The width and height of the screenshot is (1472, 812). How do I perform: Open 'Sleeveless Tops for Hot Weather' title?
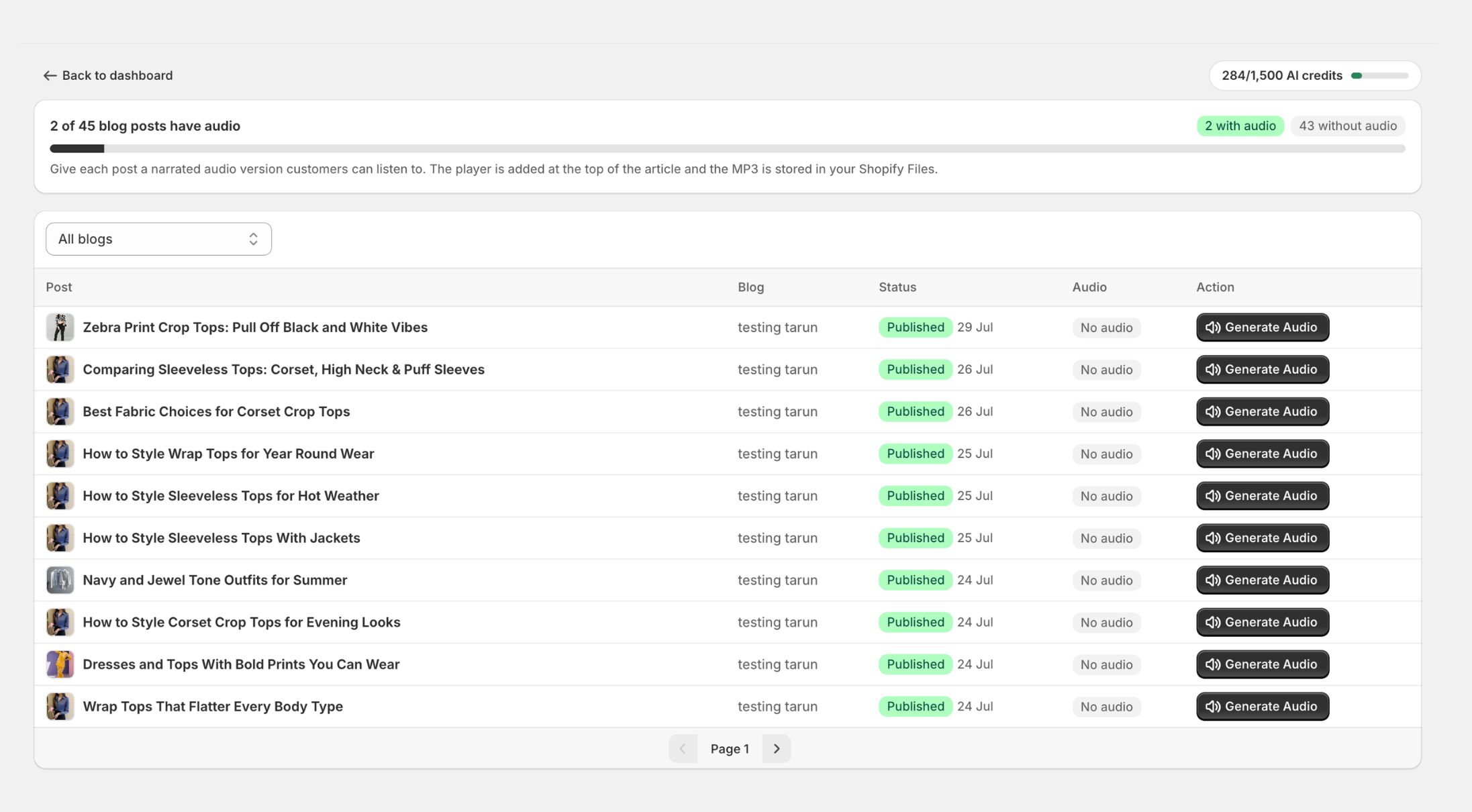pos(231,496)
